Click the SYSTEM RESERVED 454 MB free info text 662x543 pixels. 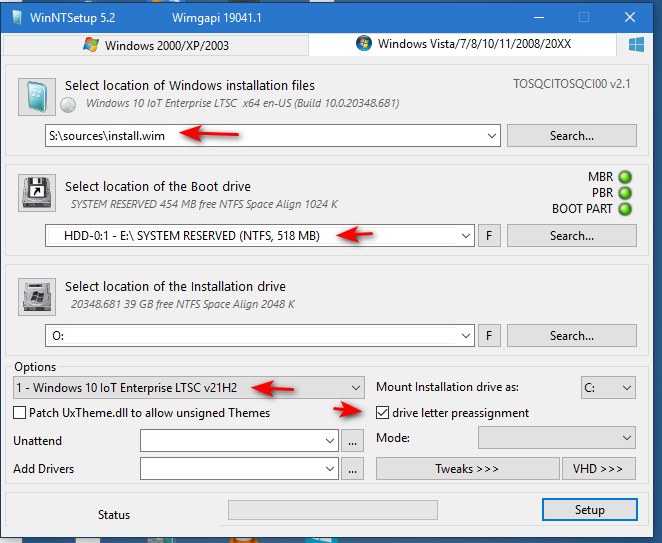coord(204,204)
